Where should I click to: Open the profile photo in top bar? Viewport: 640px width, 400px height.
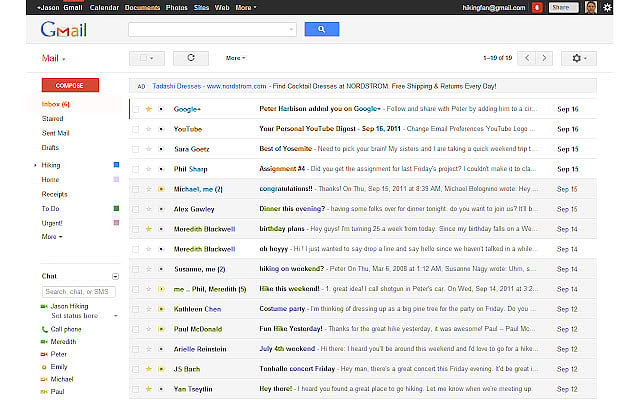tap(591, 7)
